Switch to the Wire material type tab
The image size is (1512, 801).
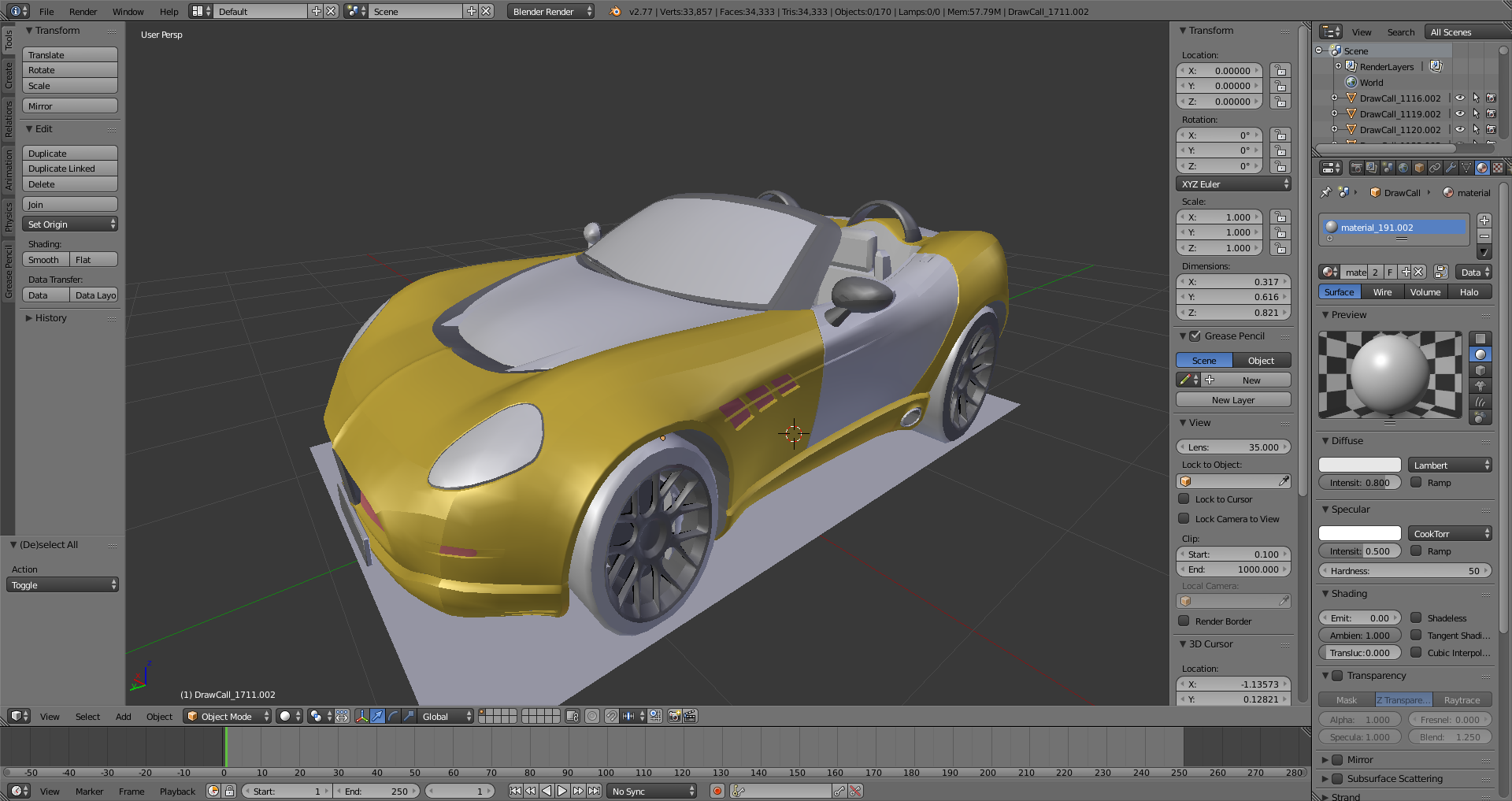[x=1382, y=292]
